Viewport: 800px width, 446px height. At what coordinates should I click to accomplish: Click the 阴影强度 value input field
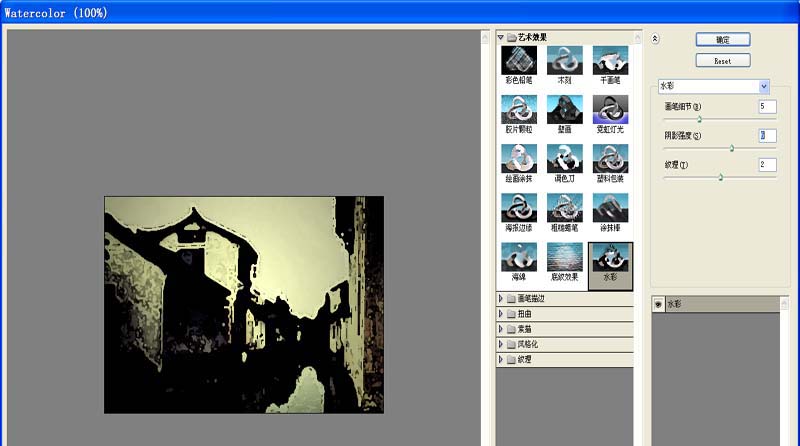(x=767, y=136)
